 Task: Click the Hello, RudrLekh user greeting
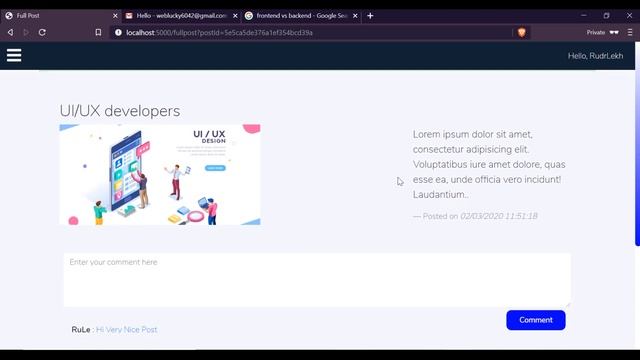pyautogui.click(x=595, y=56)
